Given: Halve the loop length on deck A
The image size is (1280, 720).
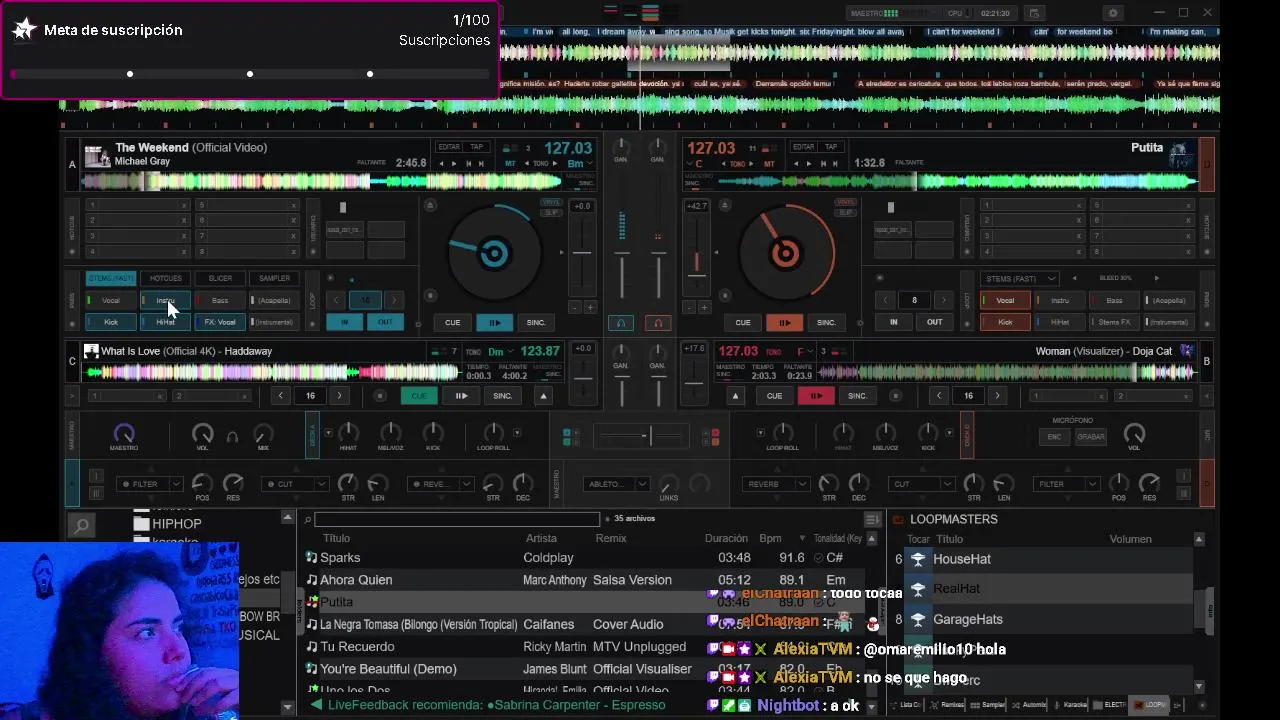Looking at the screenshot, I should pos(336,300).
